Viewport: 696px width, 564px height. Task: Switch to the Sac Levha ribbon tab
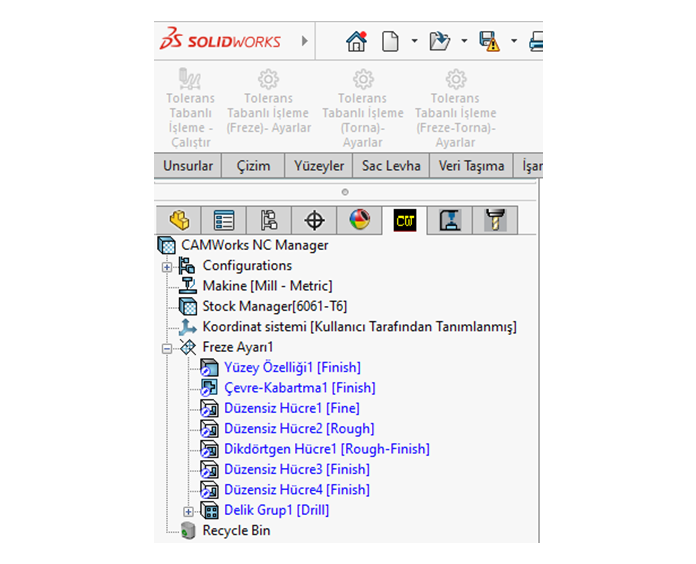coord(391,166)
